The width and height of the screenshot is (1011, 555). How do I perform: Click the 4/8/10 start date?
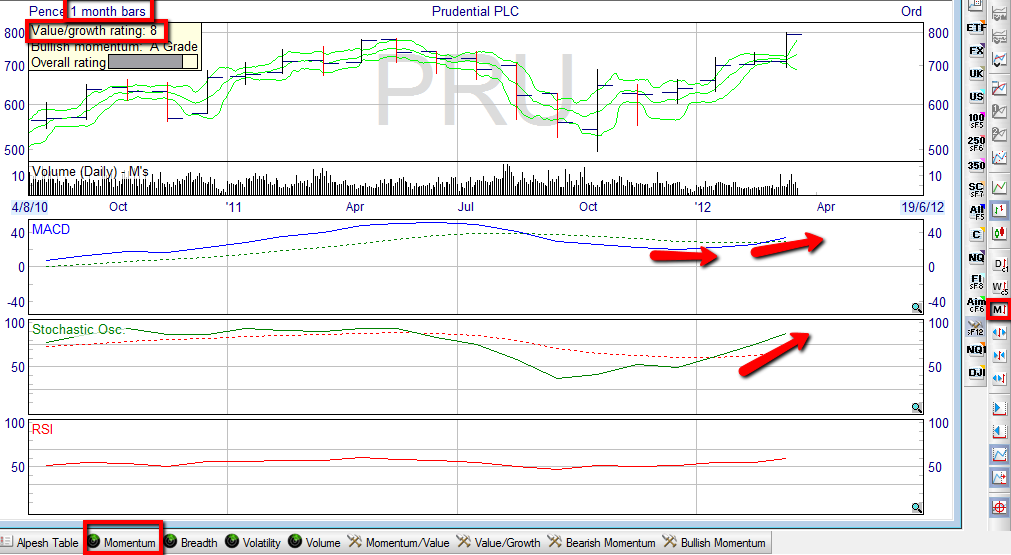[x=30, y=207]
